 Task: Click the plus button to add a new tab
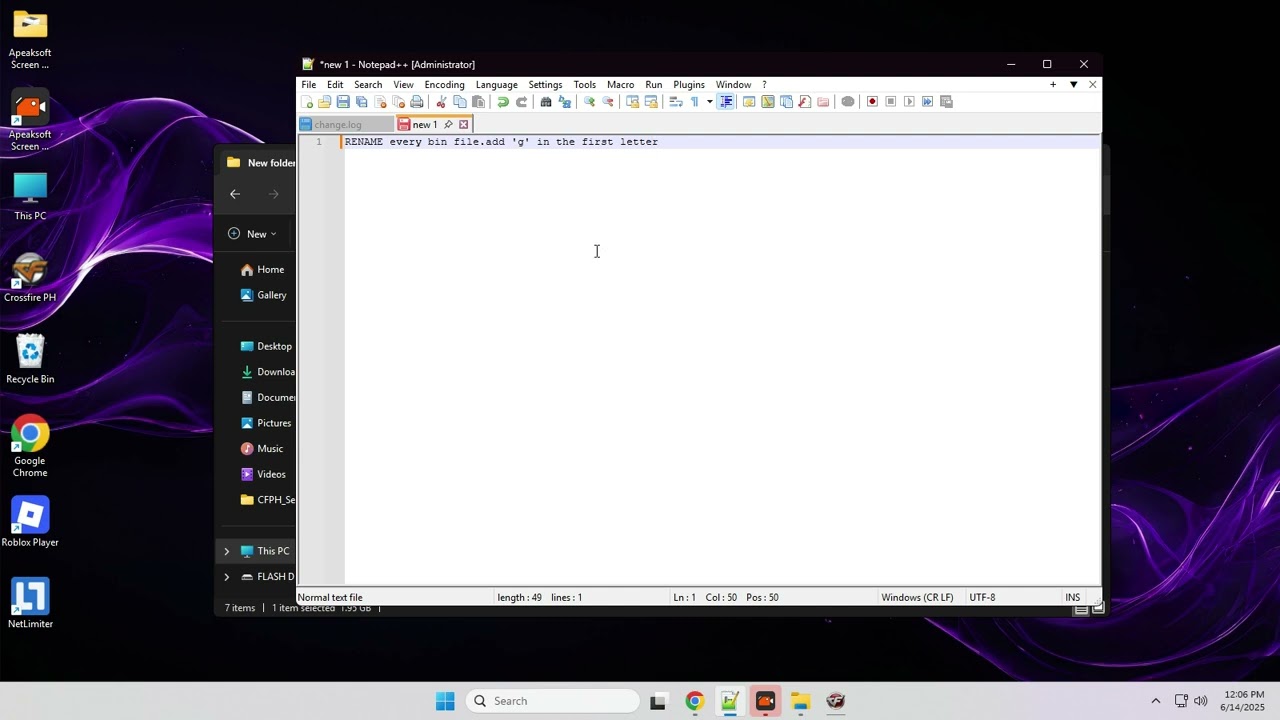[1053, 85]
